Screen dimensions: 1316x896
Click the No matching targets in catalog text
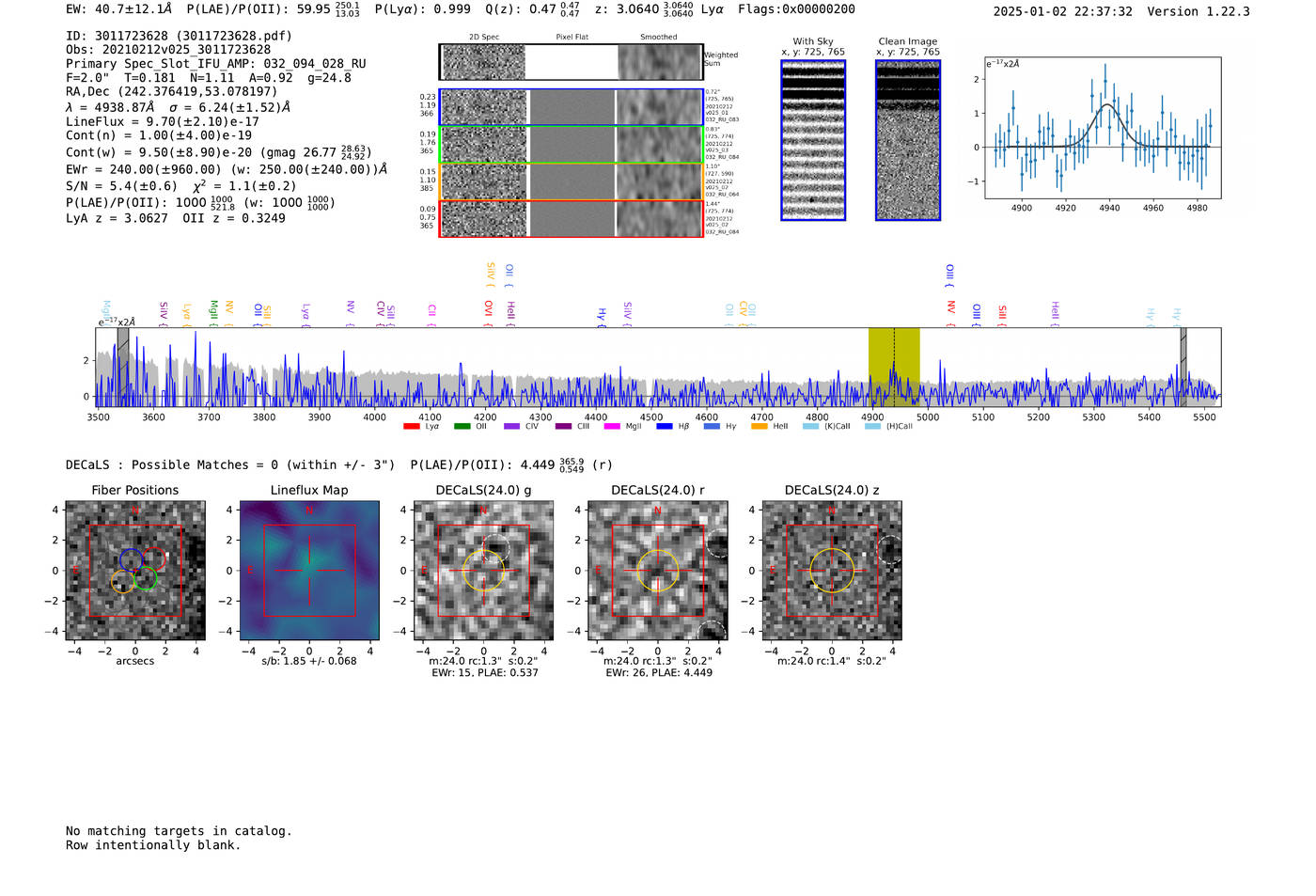click(179, 831)
